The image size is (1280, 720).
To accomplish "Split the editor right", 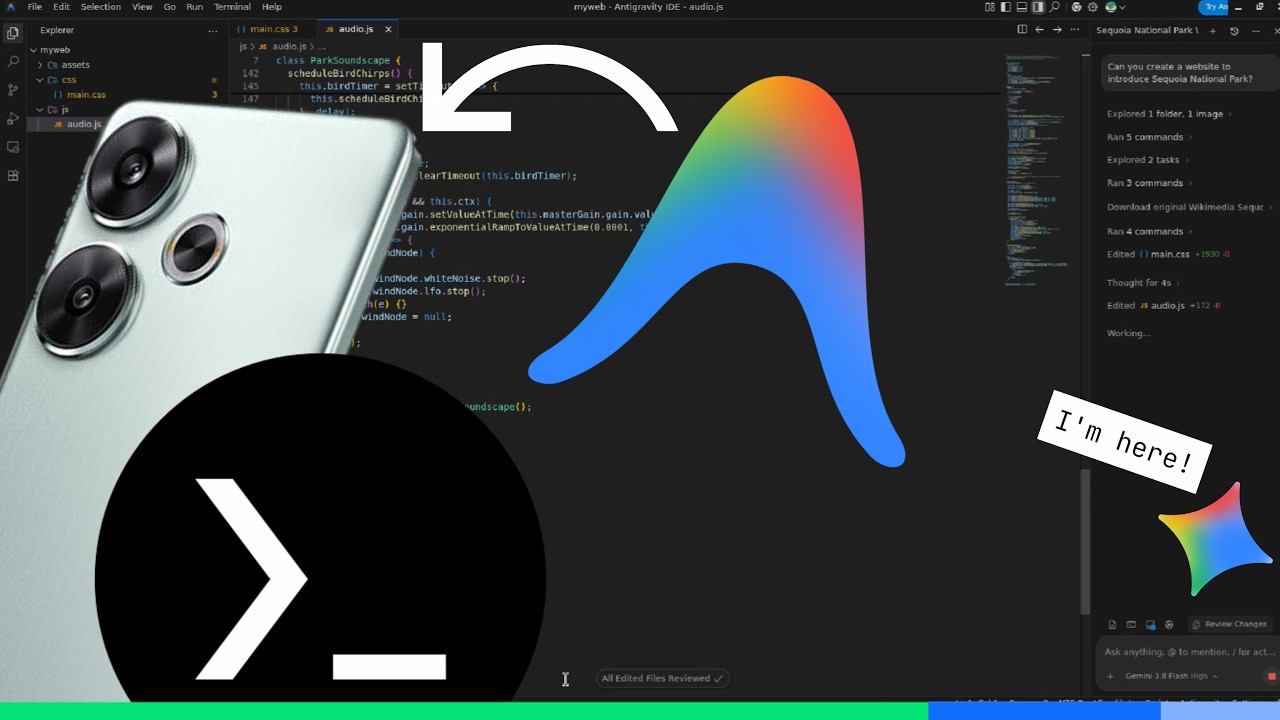I will [x=1022, y=30].
